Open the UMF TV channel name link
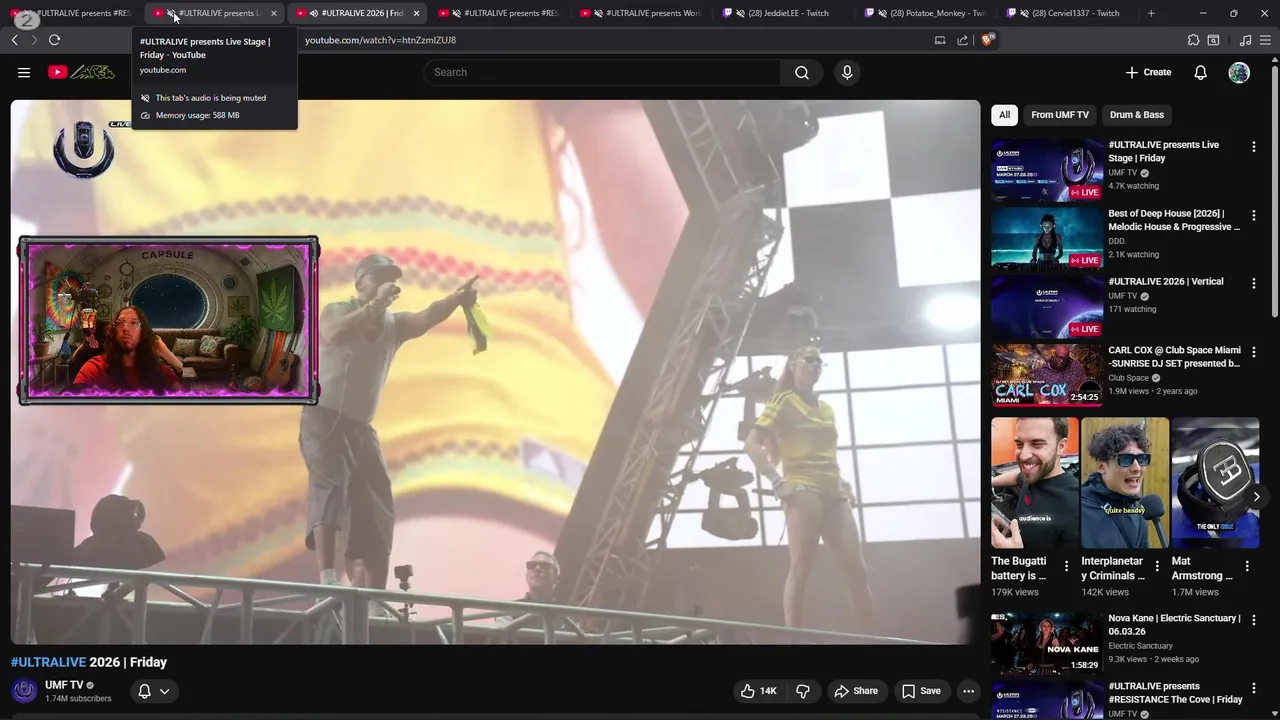This screenshot has width=1280, height=720. (64, 685)
